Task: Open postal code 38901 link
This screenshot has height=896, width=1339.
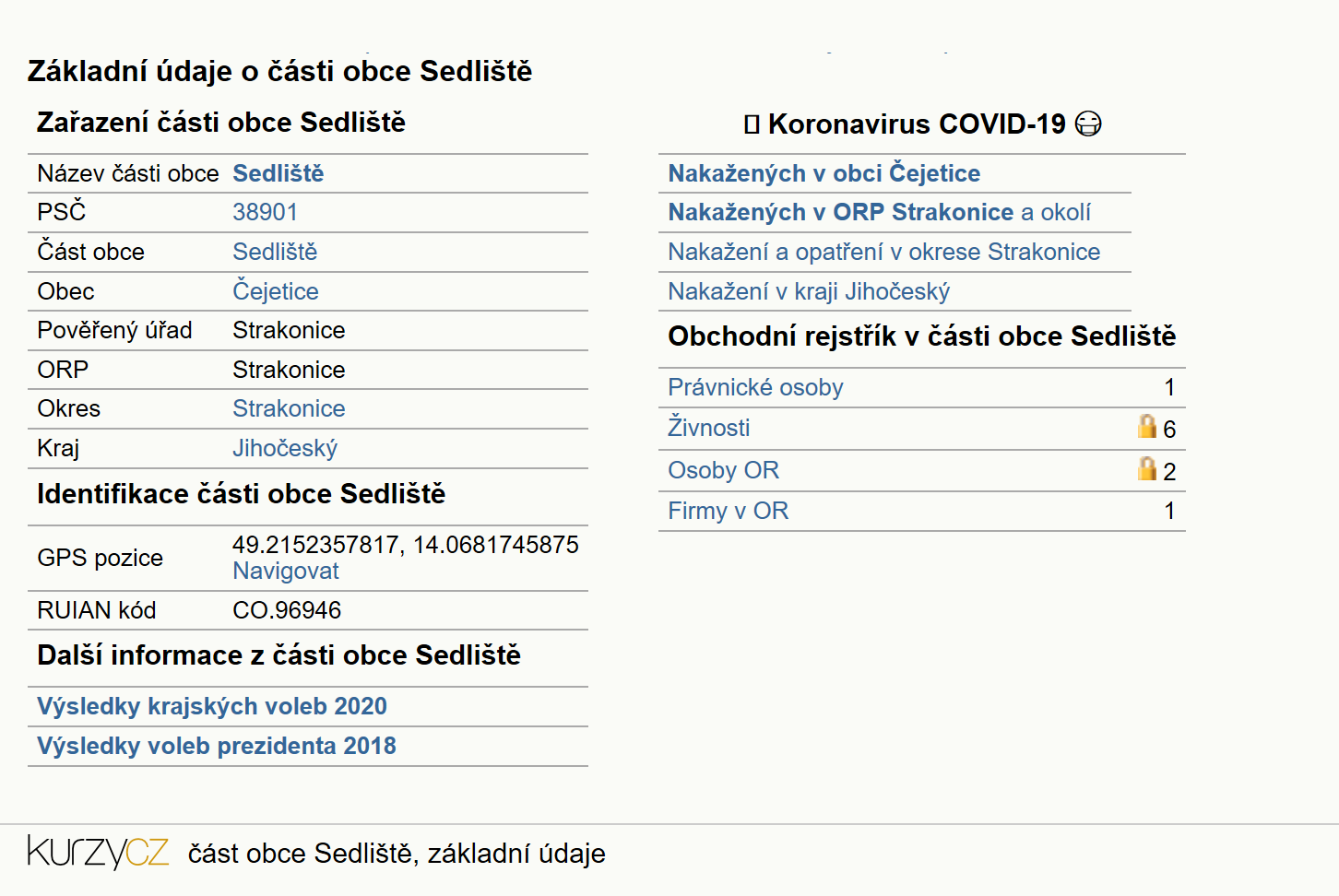Action: 265,212
